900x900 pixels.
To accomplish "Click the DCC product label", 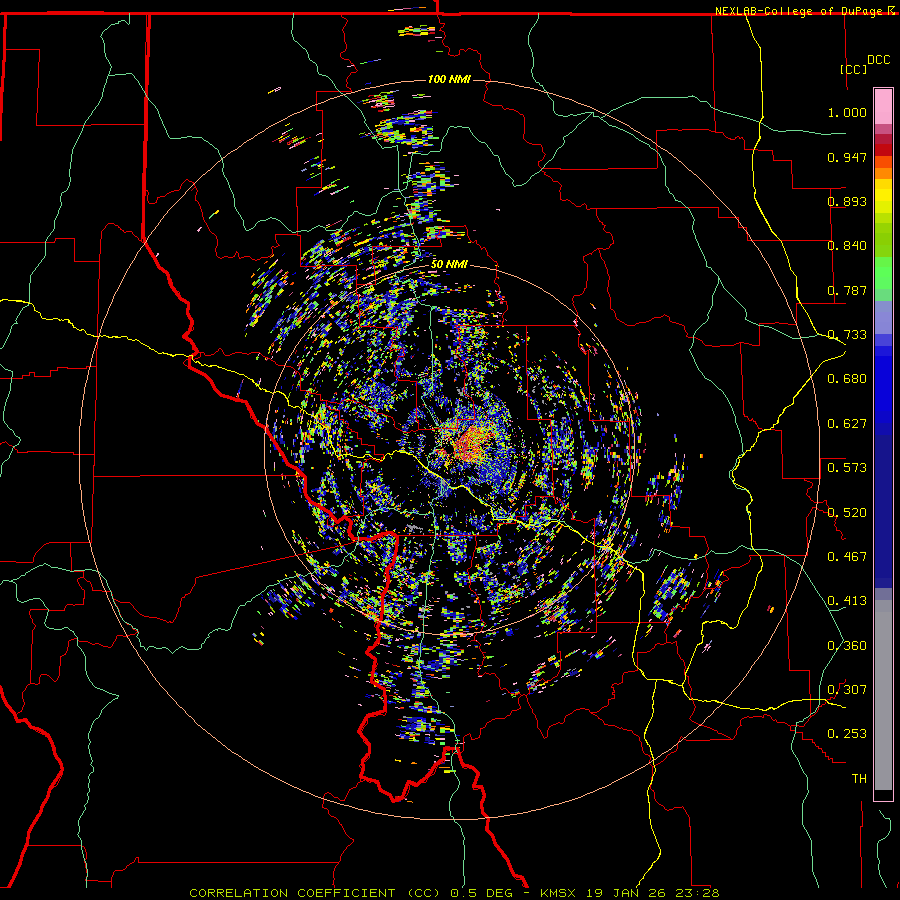I will 878,60.
